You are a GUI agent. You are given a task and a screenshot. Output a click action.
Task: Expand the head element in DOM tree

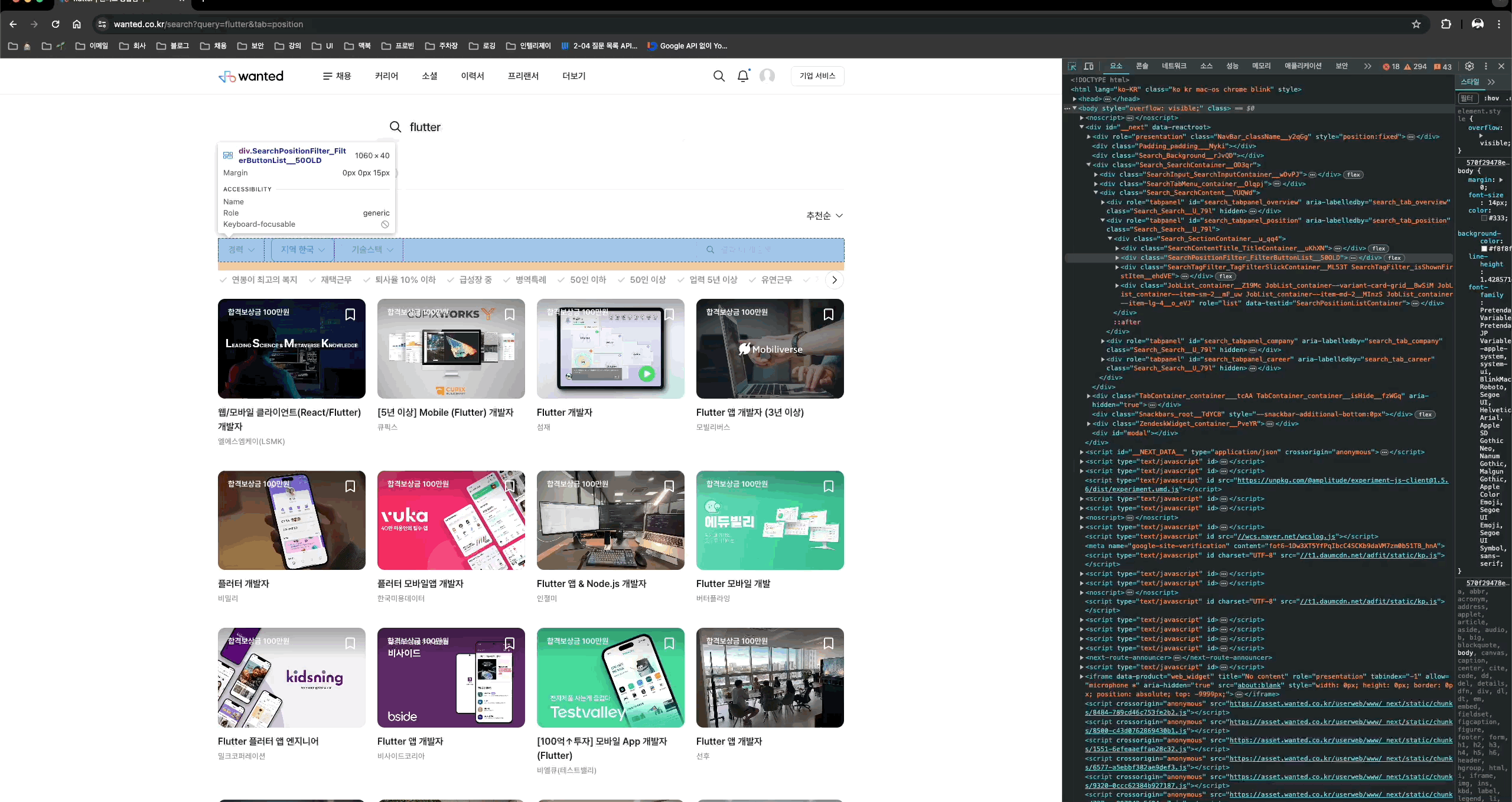1074,99
